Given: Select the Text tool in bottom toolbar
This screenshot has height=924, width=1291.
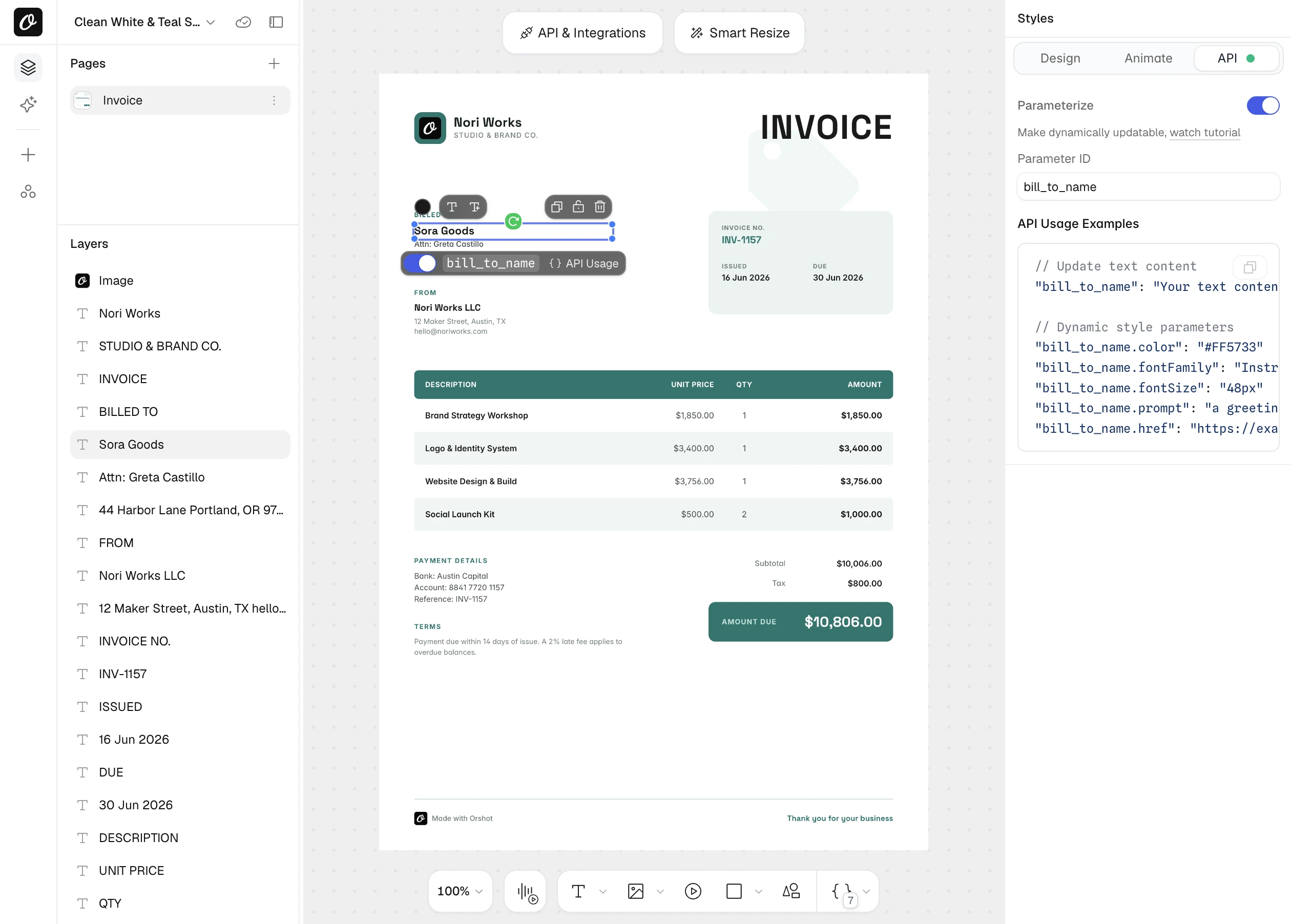Looking at the screenshot, I should point(578,891).
